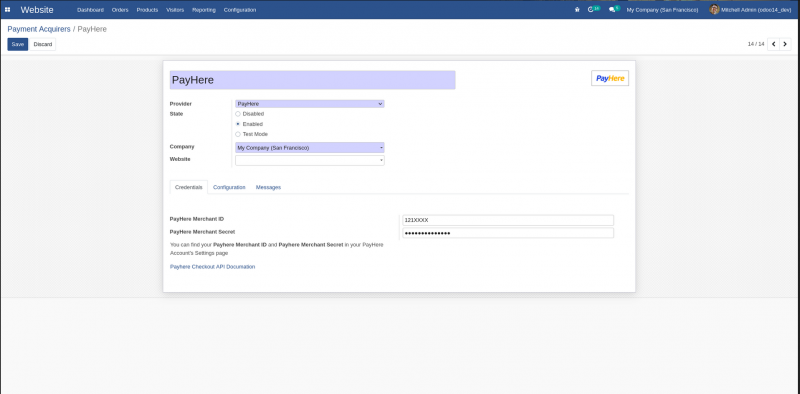
Task: Switch to the Configuration tab in form
Action: click(x=229, y=187)
